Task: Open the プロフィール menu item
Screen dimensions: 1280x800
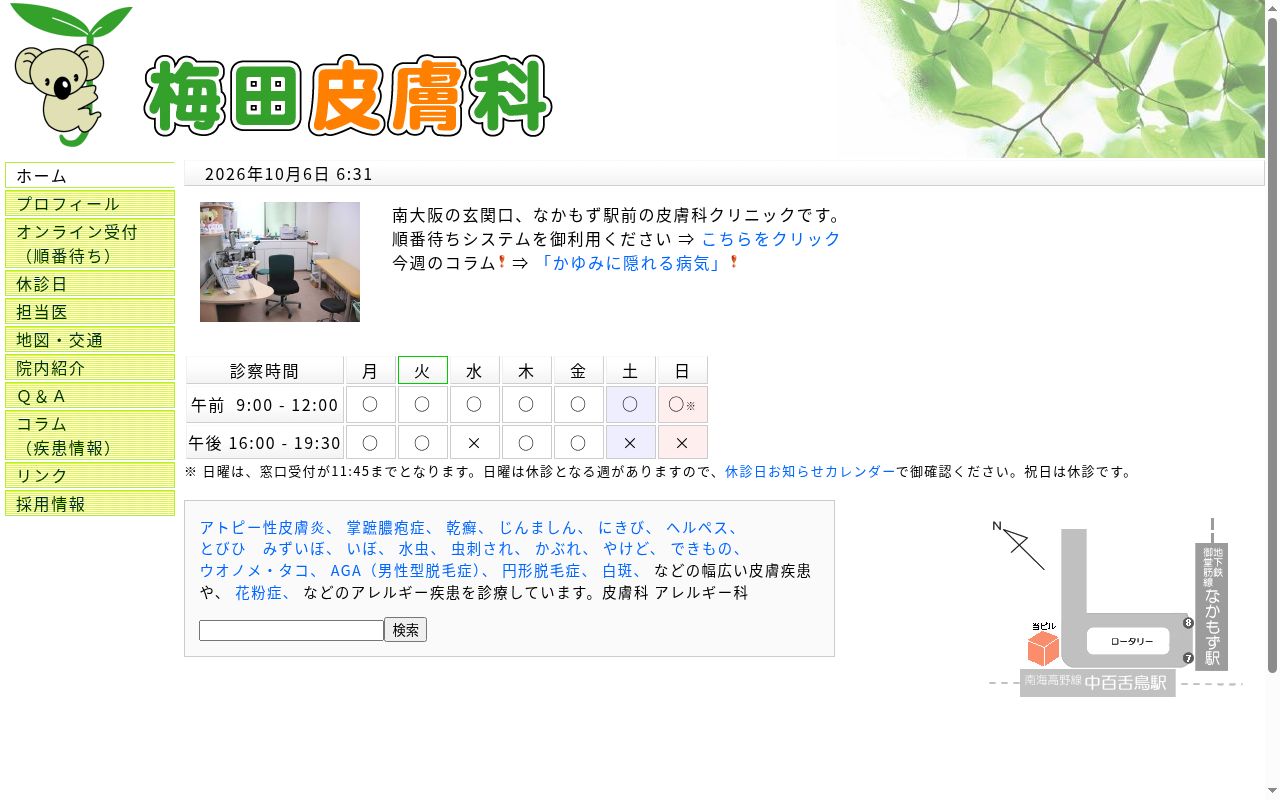Action: tap(90, 203)
